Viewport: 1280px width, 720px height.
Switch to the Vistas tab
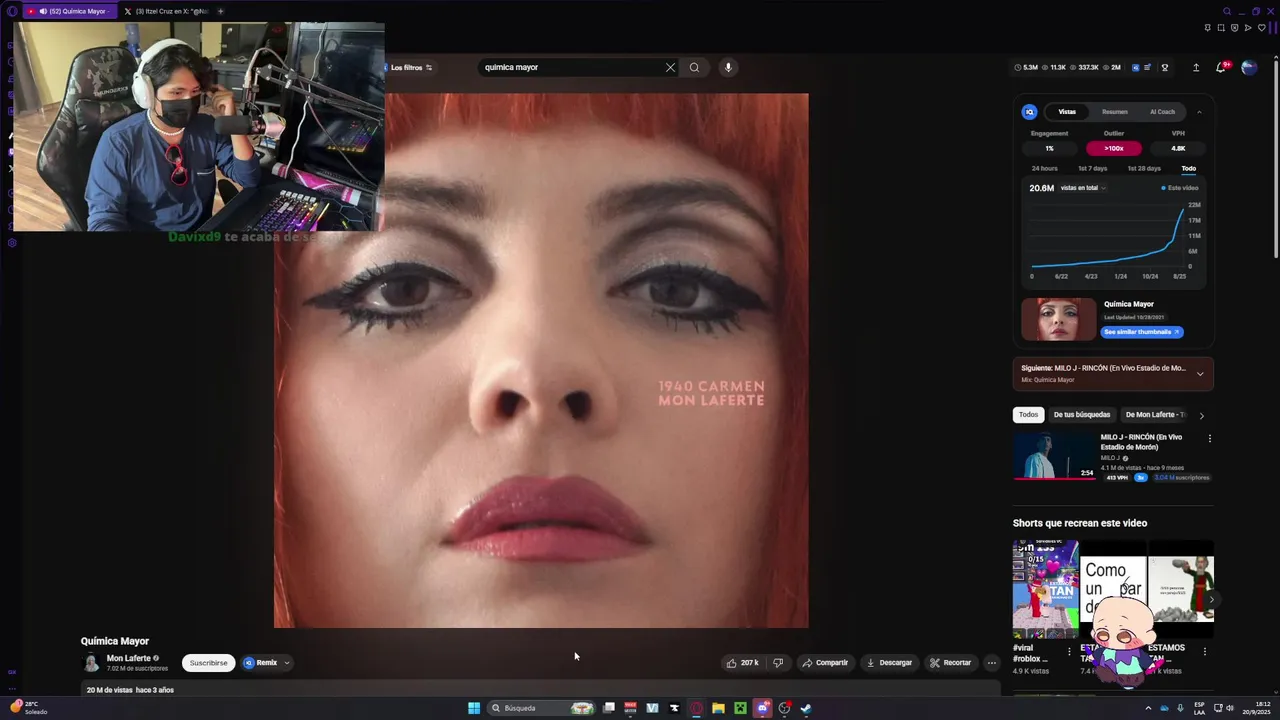click(x=1067, y=112)
